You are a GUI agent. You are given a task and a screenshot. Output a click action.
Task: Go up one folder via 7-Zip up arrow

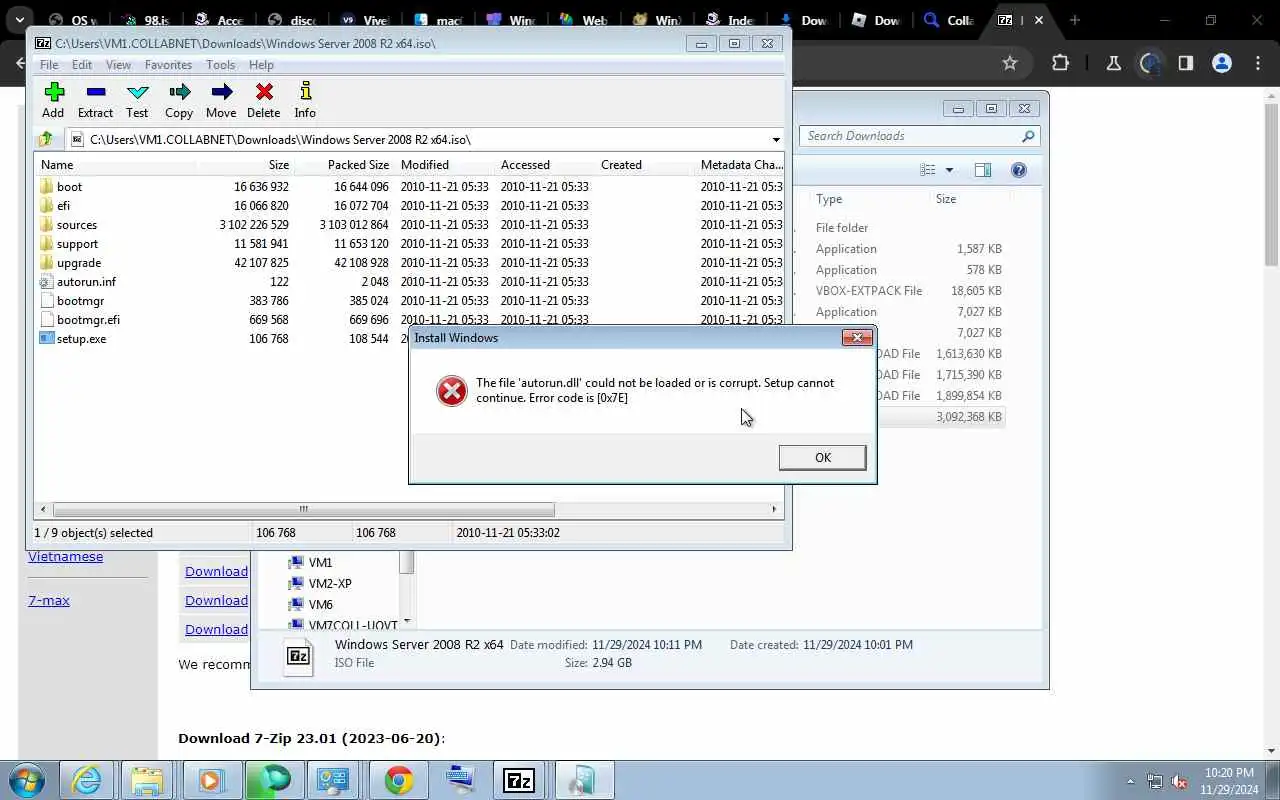[46, 140]
